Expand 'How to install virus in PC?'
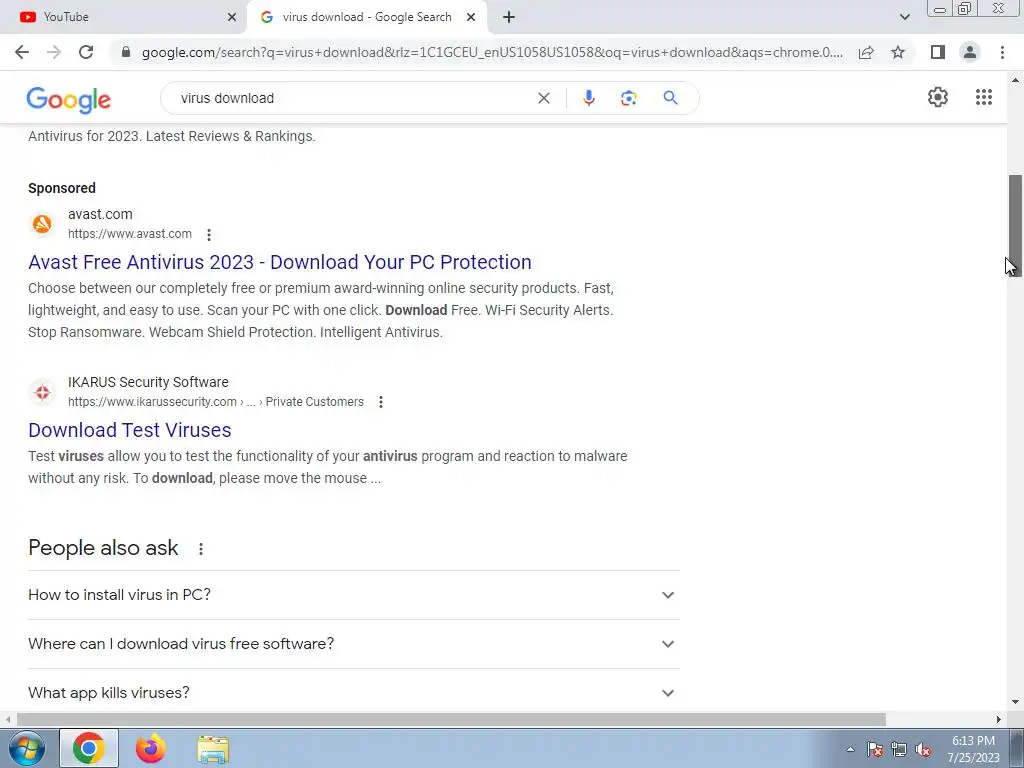Viewport: 1024px width, 768px height. [x=353, y=595]
